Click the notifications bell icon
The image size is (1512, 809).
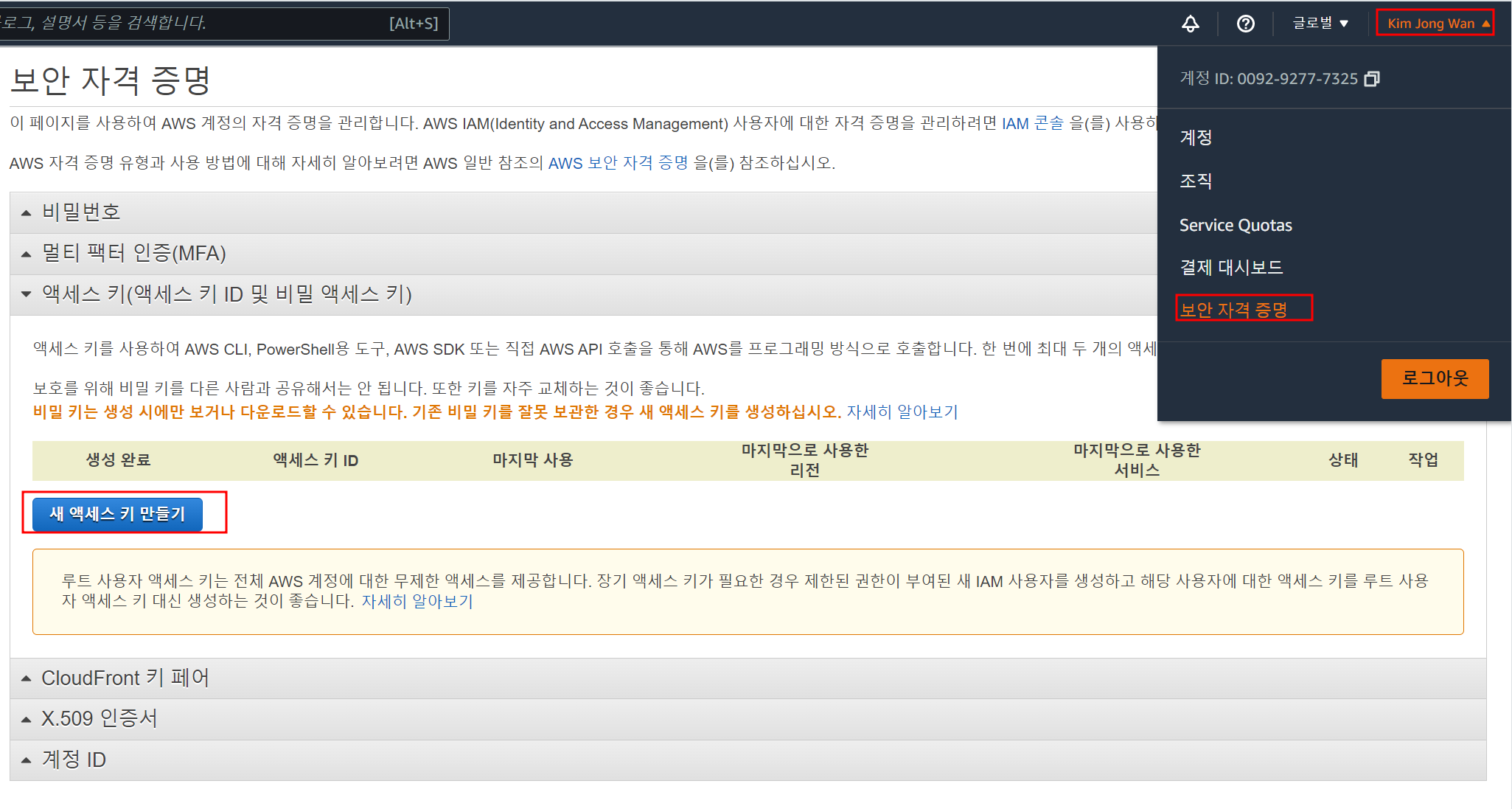point(1190,24)
